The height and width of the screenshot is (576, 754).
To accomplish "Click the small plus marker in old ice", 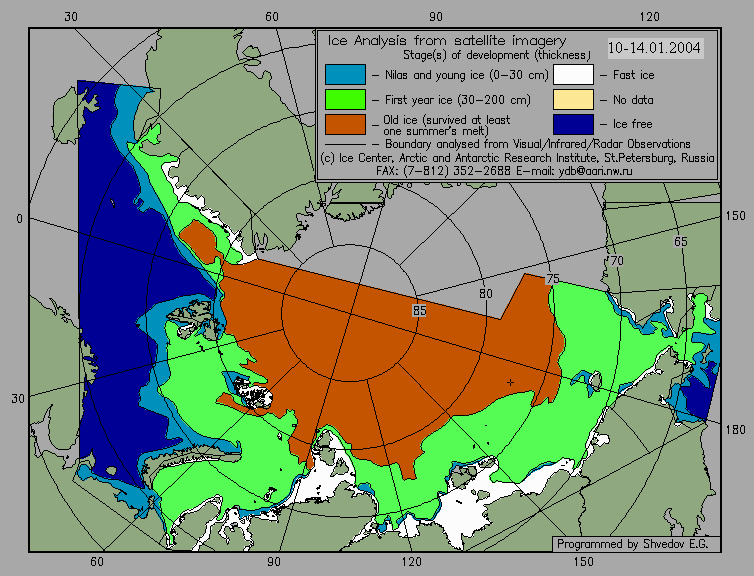I will pos(510,382).
